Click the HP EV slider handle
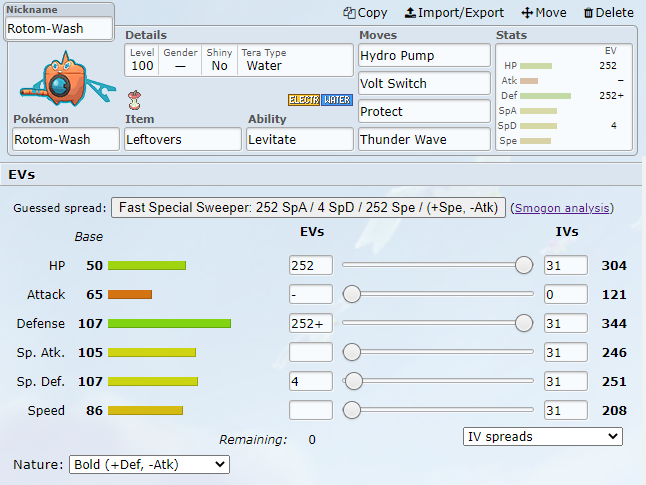The height and width of the screenshot is (485, 646). click(524, 265)
